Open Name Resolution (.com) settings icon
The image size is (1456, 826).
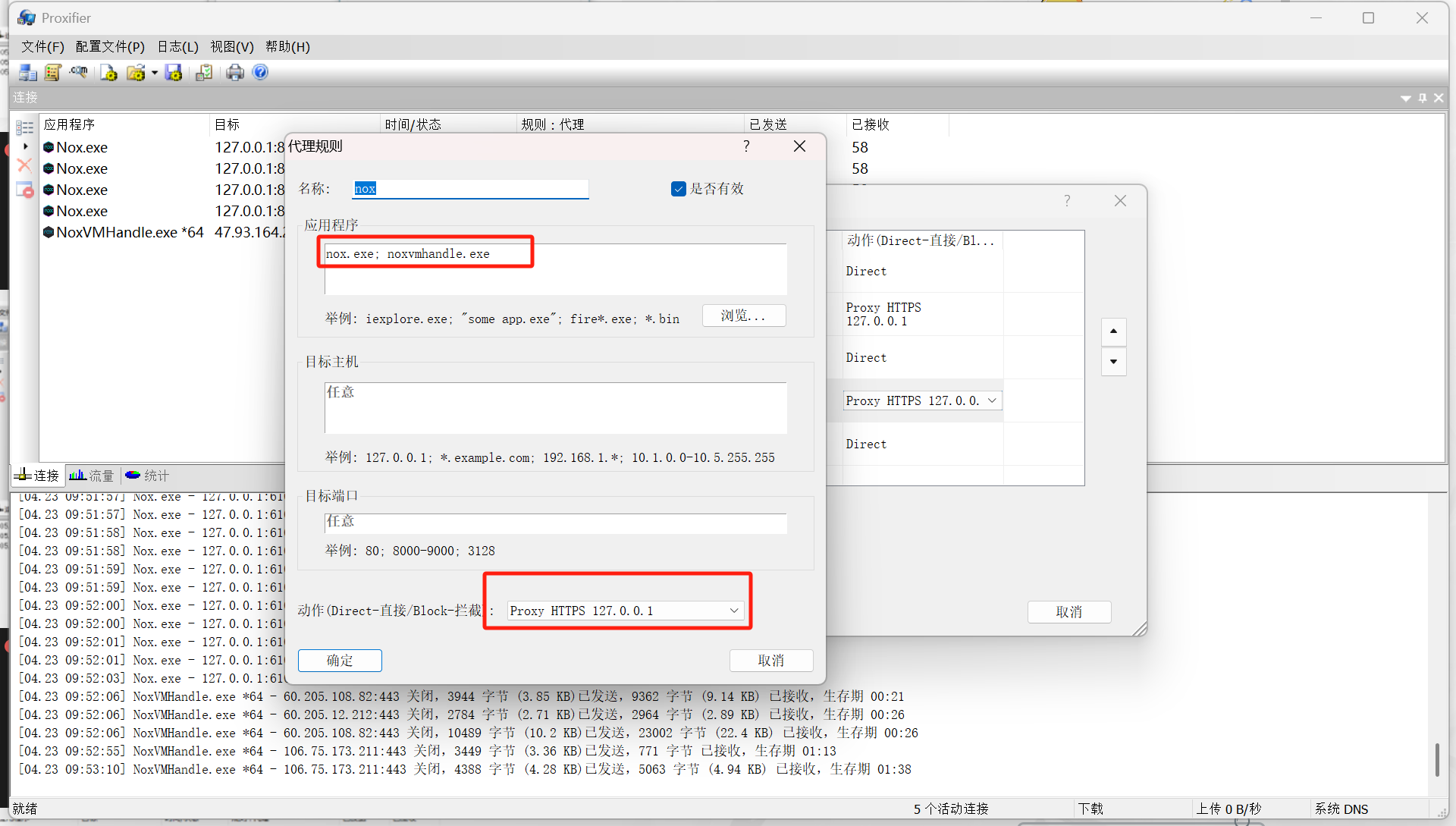[78, 72]
